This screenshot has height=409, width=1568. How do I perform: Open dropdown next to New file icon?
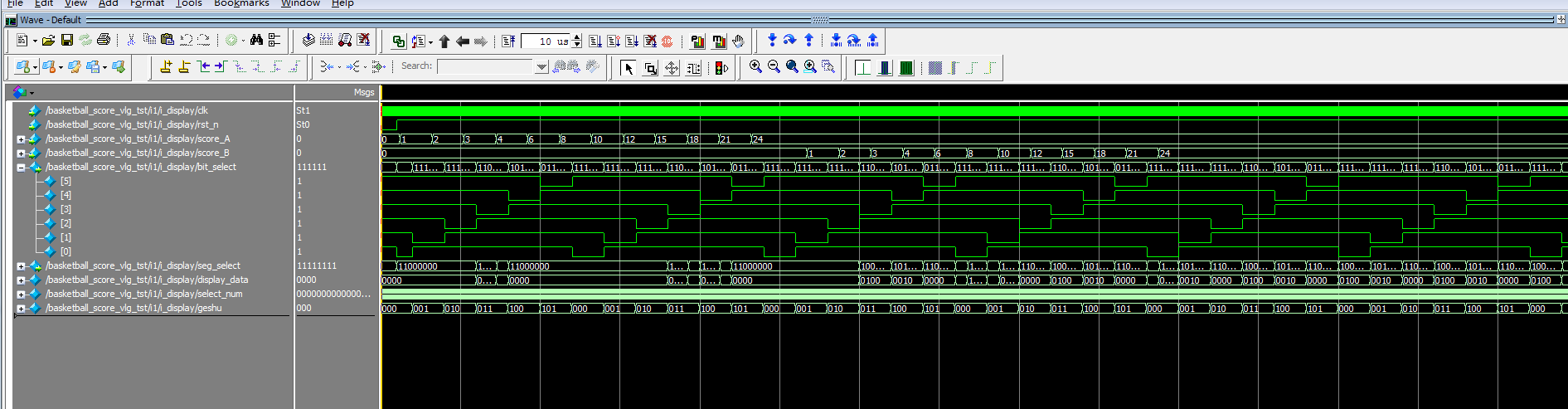click(34, 41)
